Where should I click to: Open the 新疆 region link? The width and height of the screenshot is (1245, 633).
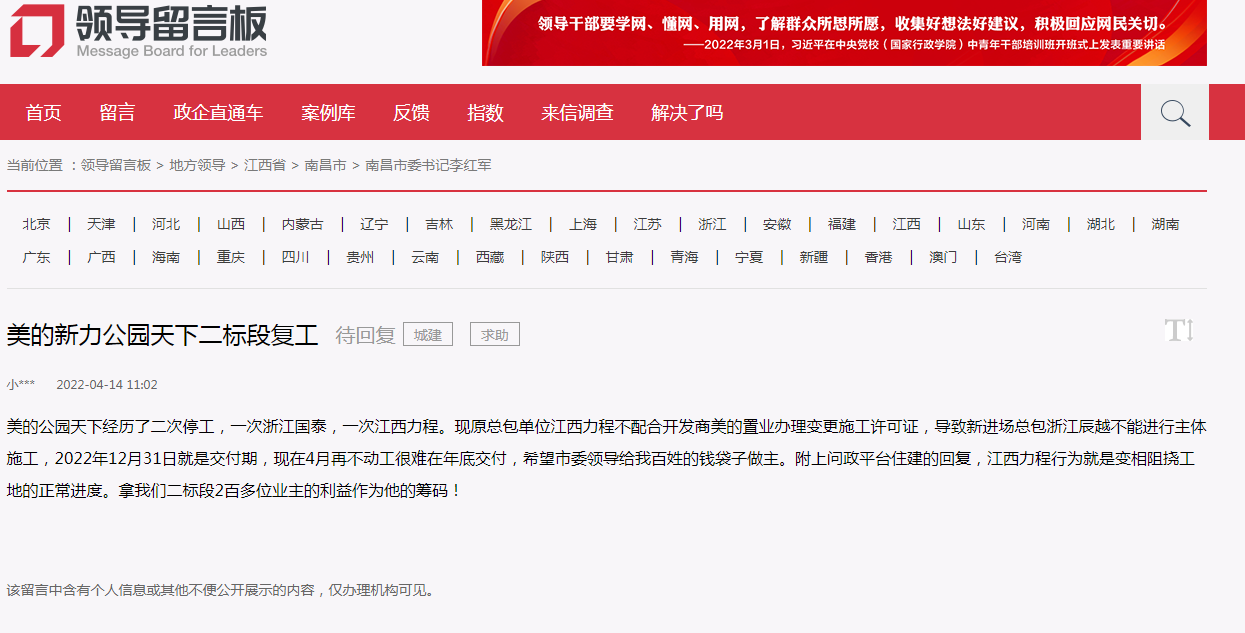(x=813, y=257)
